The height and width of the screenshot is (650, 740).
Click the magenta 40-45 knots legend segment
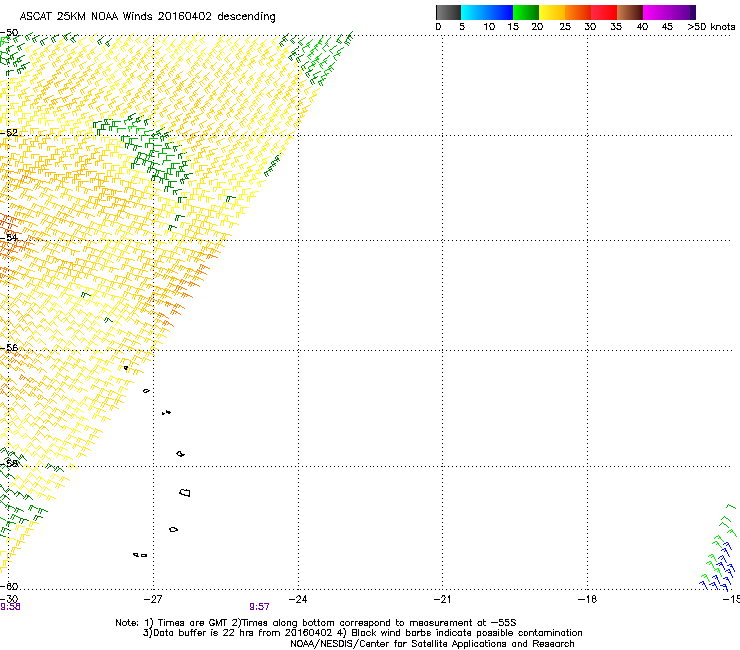point(656,12)
